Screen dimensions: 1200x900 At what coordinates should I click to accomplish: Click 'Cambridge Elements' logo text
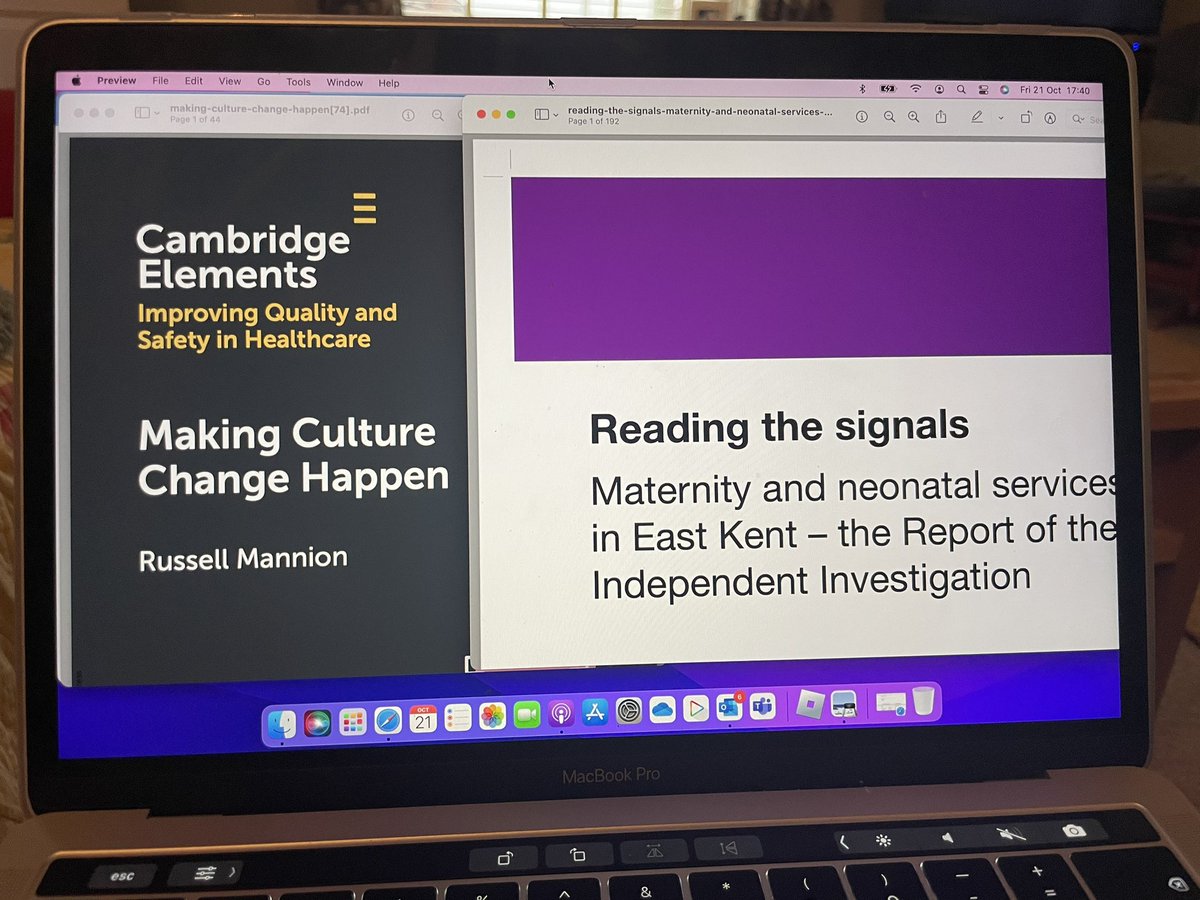[244, 256]
